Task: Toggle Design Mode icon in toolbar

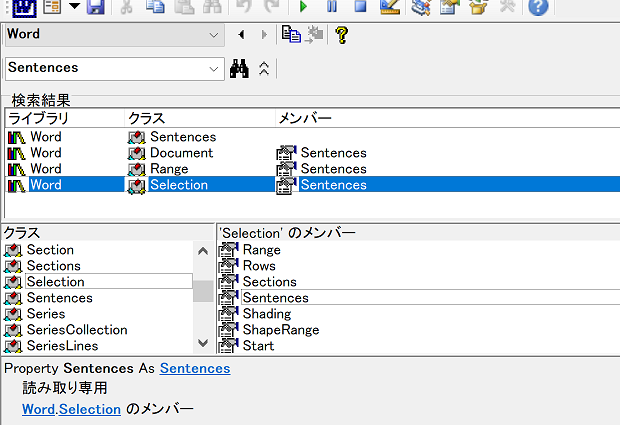Action: tap(391, 8)
